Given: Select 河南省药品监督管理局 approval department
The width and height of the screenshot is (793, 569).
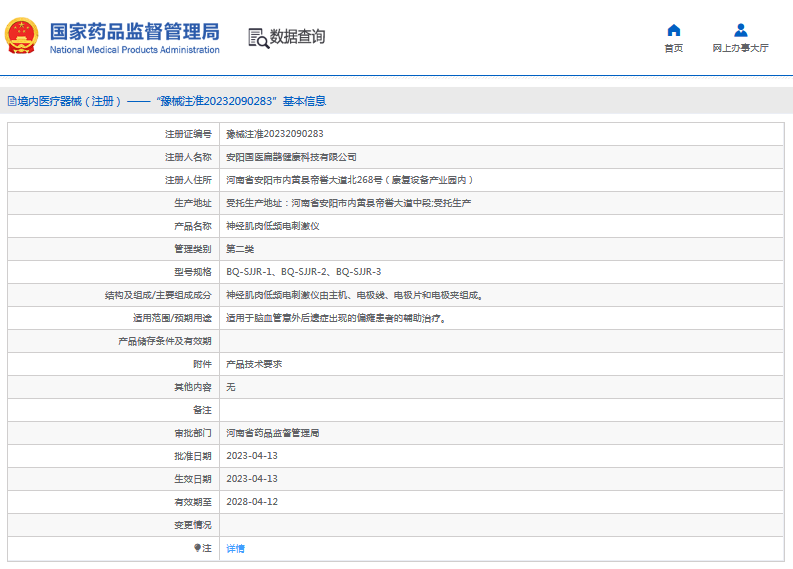Looking at the screenshot, I should pos(273,433).
